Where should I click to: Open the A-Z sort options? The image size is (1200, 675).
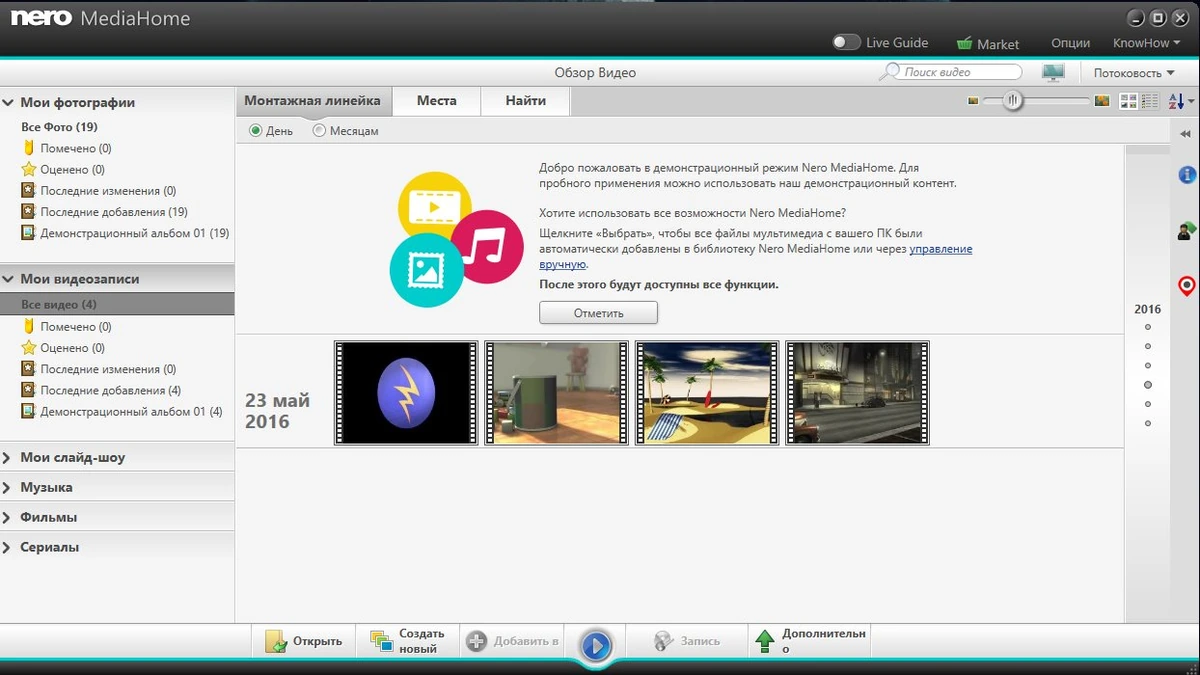(1181, 101)
